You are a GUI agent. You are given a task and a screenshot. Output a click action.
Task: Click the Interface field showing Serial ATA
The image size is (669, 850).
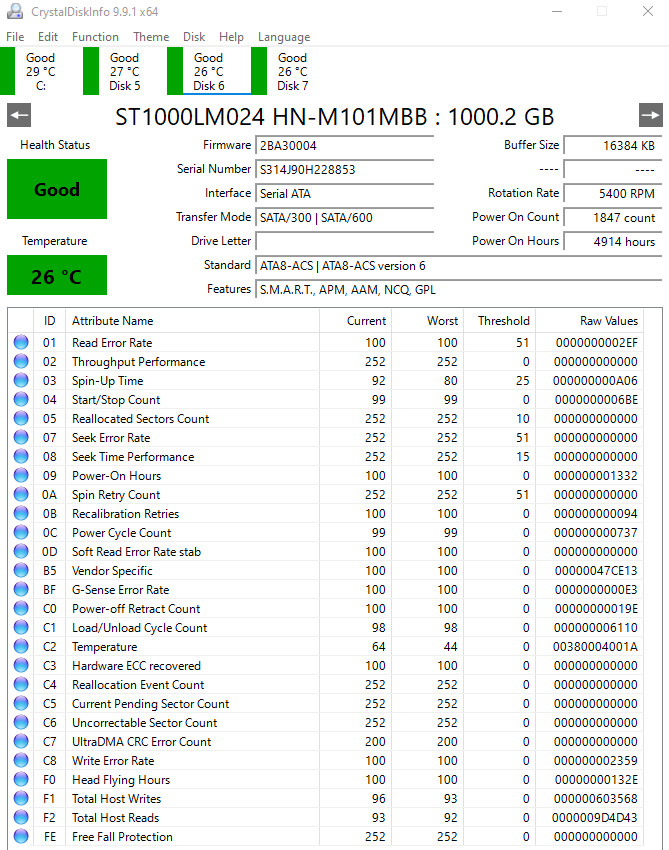345,194
